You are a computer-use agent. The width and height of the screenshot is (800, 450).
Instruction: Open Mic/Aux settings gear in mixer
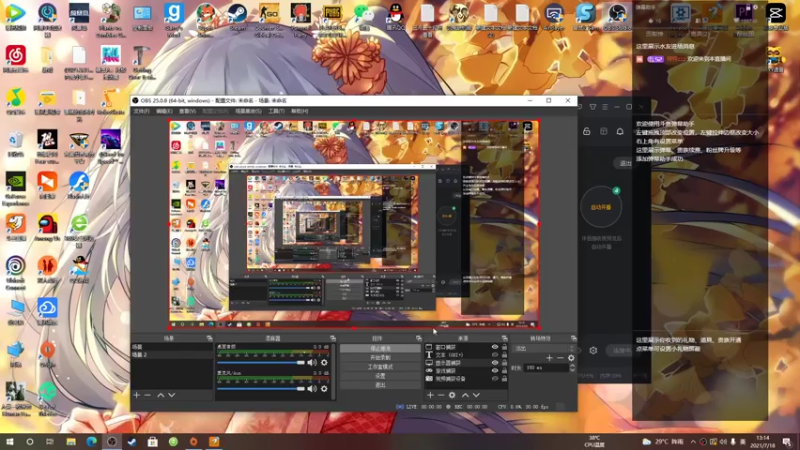click(x=324, y=389)
